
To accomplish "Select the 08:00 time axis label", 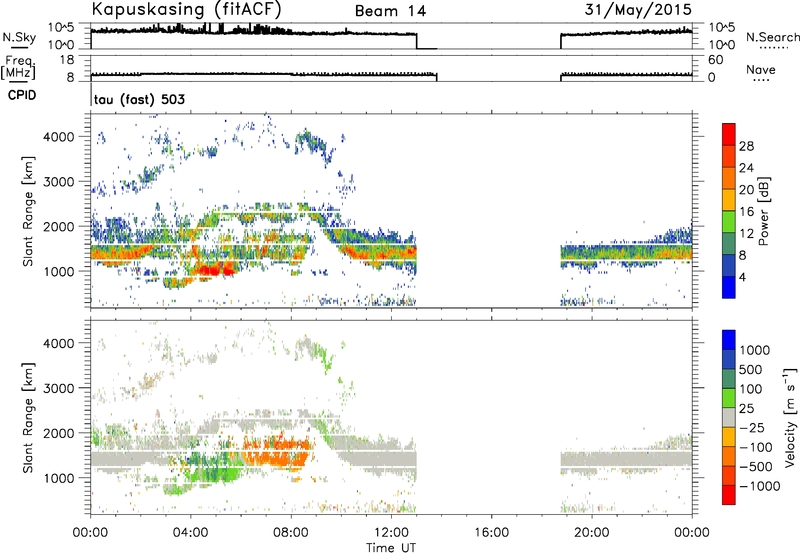I will click(291, 533).
